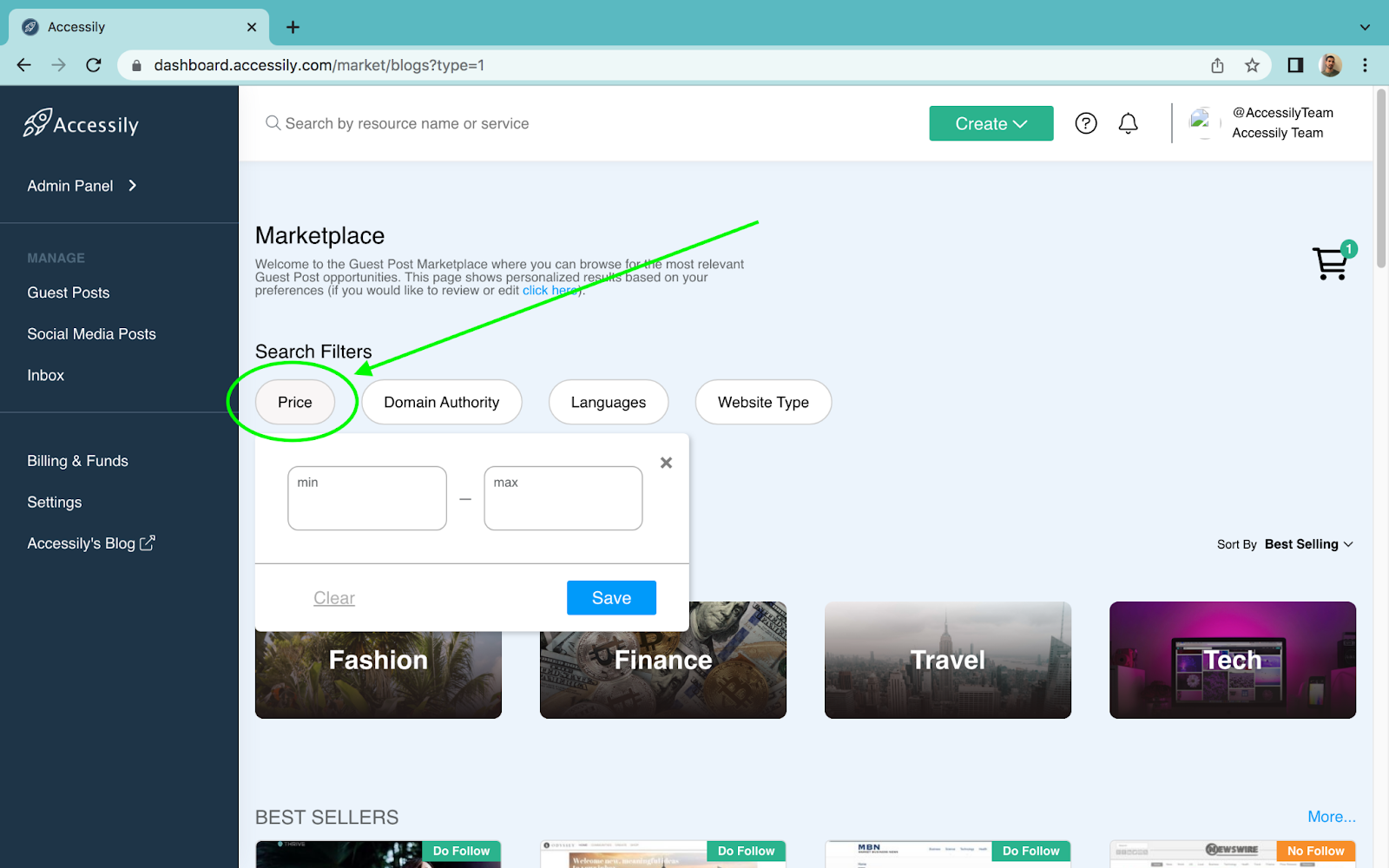Open Billing & Funds
1389x868 pixels.
coord(77,461)
